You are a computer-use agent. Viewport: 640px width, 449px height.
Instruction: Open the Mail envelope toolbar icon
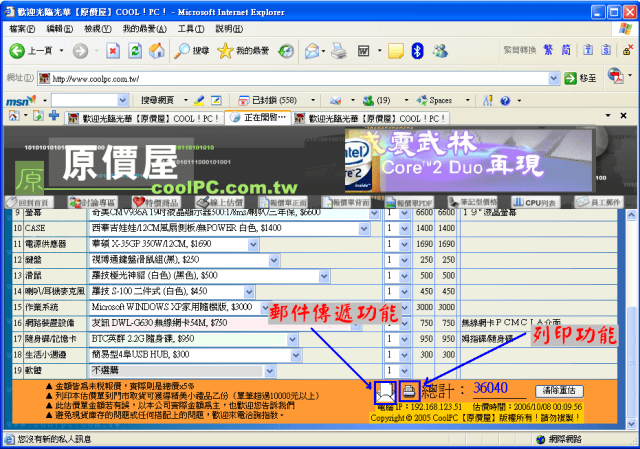(x=312, y=51)
